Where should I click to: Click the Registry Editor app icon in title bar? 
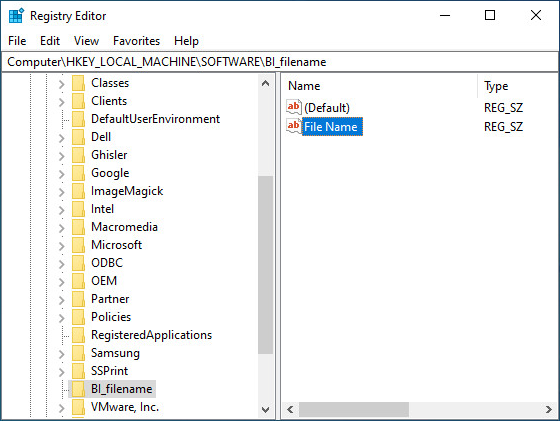pyautogui.click(x=16, y=16)
